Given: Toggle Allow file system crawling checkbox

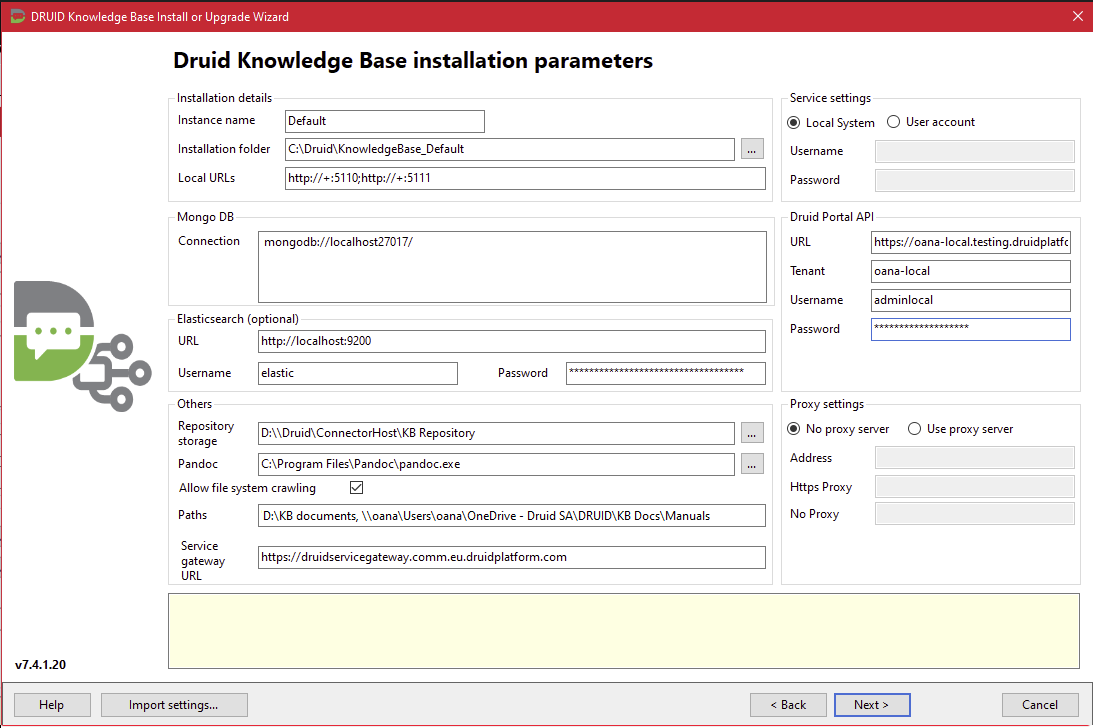Looking at the screenshot, I should pos(356,488).
